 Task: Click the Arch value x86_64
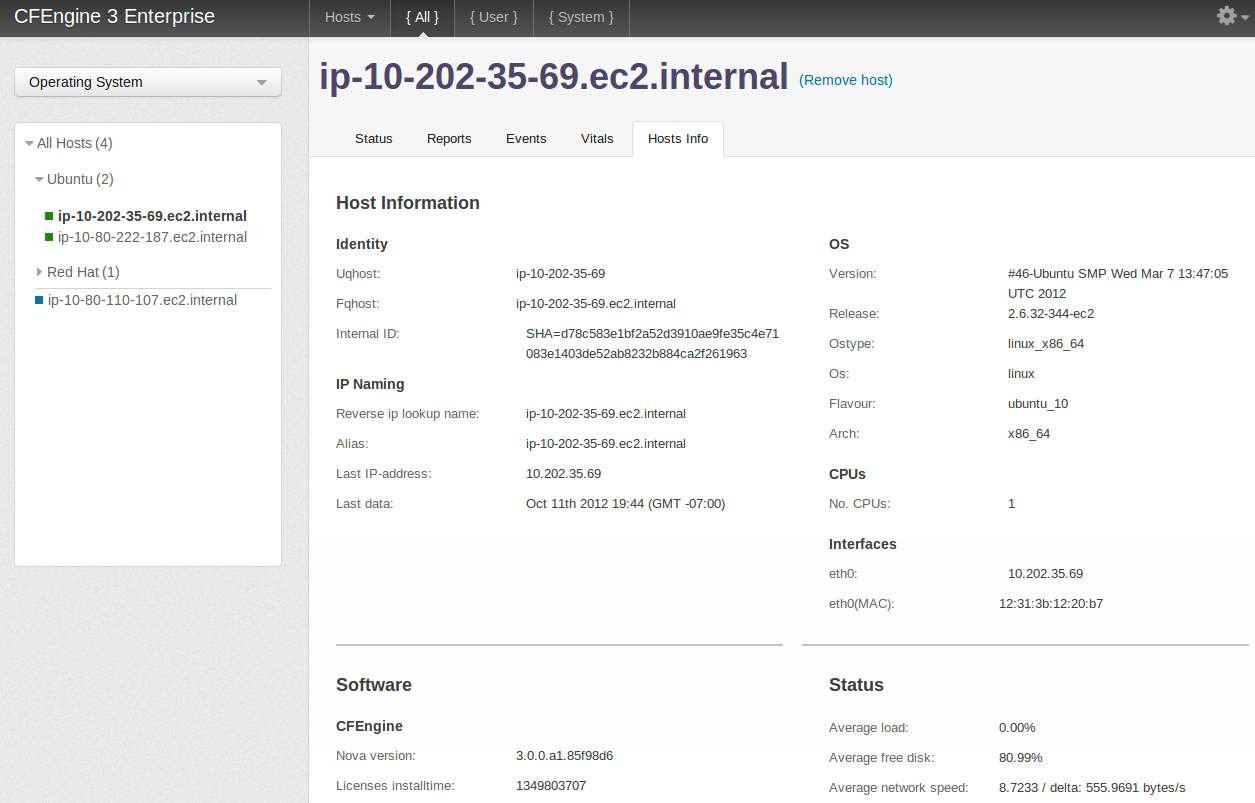coord(1029,434)
